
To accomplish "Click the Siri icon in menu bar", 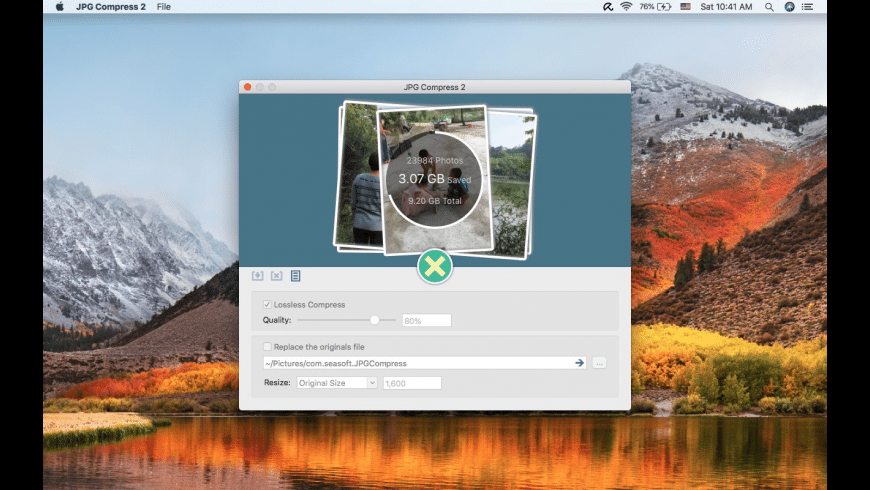I will click(789, 7).
